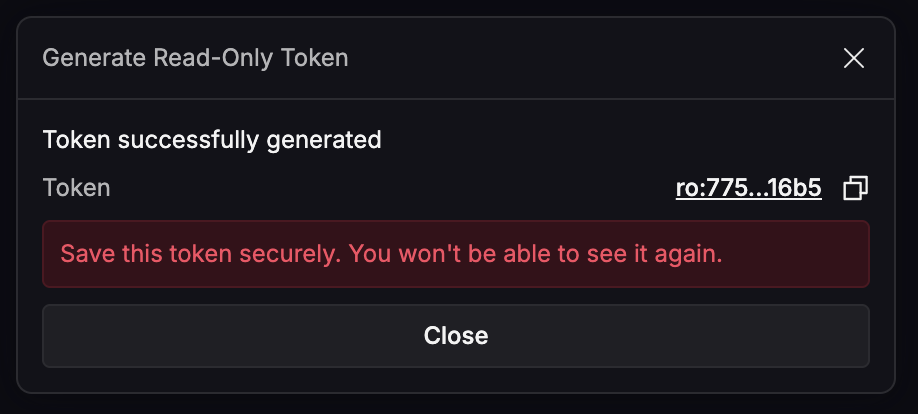Click the Token field label
This screenshot has width=918, height=414.
pyautogui.click(x=76, y=188)
